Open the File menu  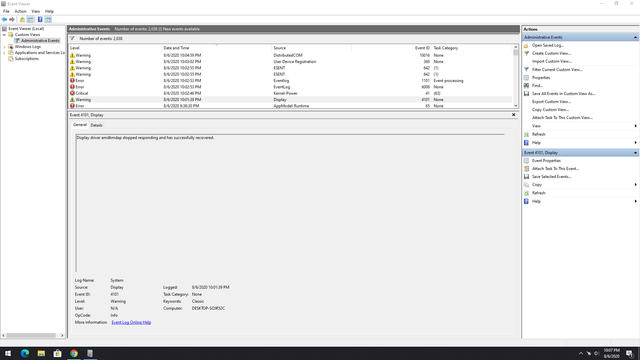[x=6, y=11]
